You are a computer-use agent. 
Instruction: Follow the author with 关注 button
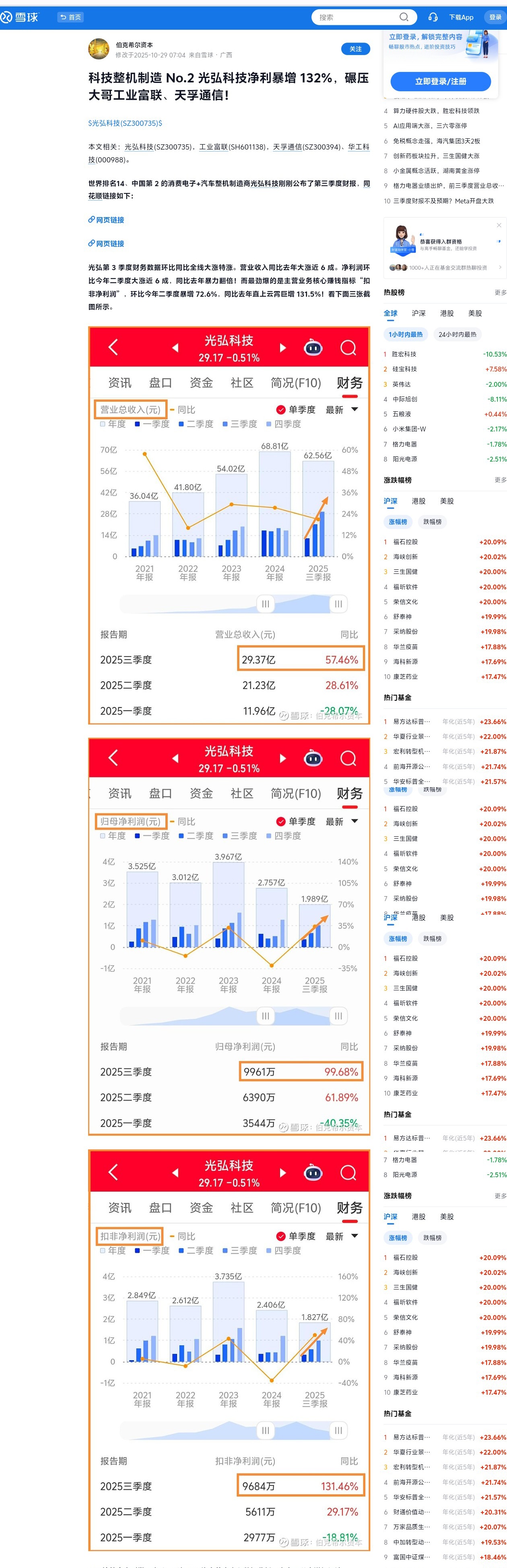[x=355, y=49]
